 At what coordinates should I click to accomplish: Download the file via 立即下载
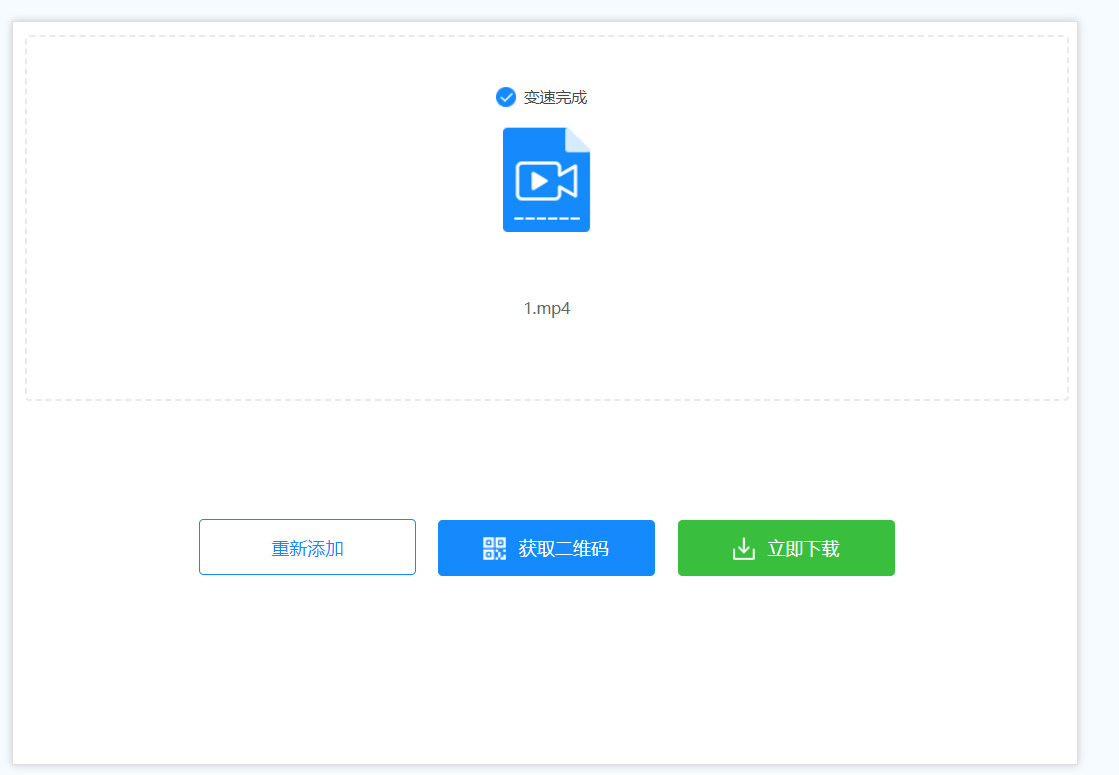click(x=786, y=548)
